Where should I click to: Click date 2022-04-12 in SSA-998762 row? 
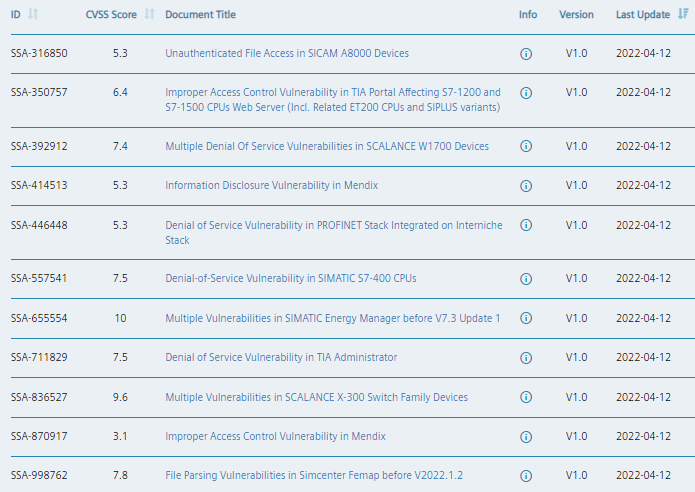(x=643, y=475)
